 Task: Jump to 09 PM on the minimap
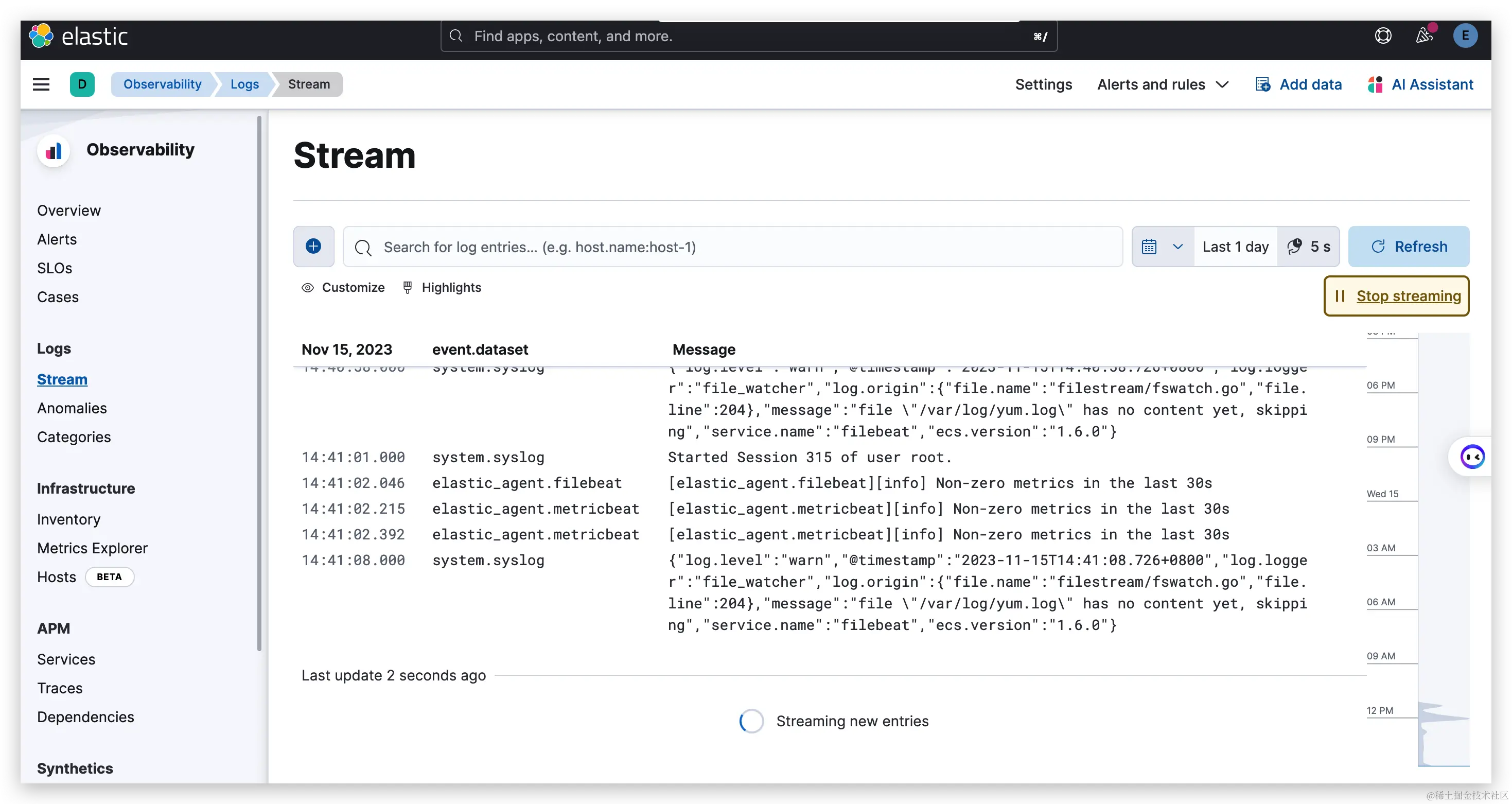click(1381, 439)
